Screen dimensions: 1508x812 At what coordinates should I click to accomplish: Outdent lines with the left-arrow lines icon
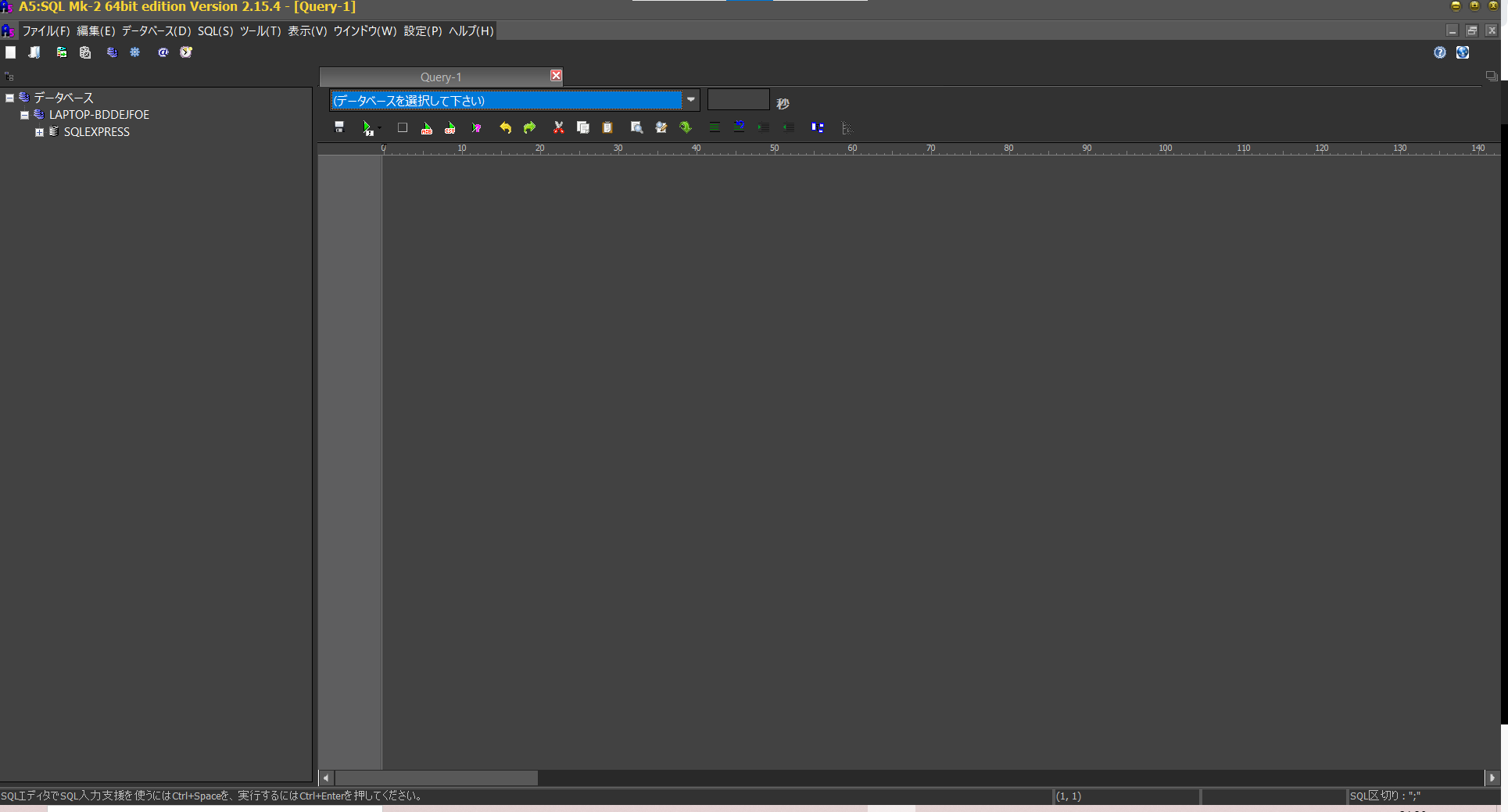788,127
